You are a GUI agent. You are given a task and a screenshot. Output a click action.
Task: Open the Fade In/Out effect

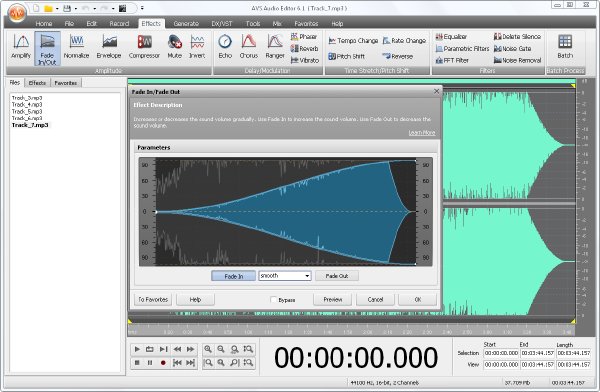pyautogui.click(x=47, y=49)
